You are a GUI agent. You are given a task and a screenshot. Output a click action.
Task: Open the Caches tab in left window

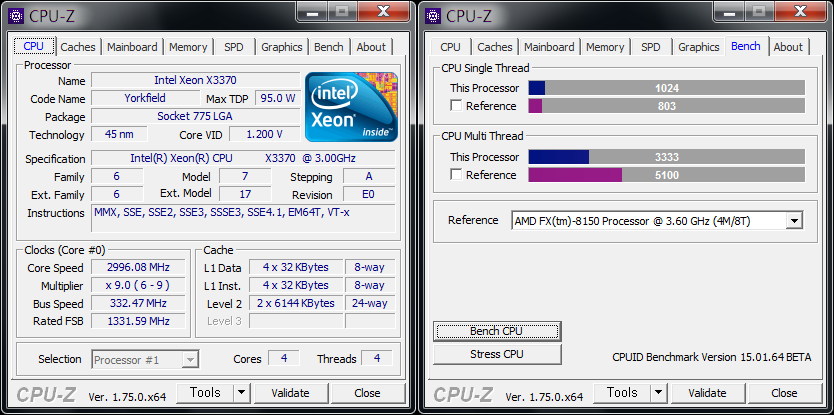point(78,47)
